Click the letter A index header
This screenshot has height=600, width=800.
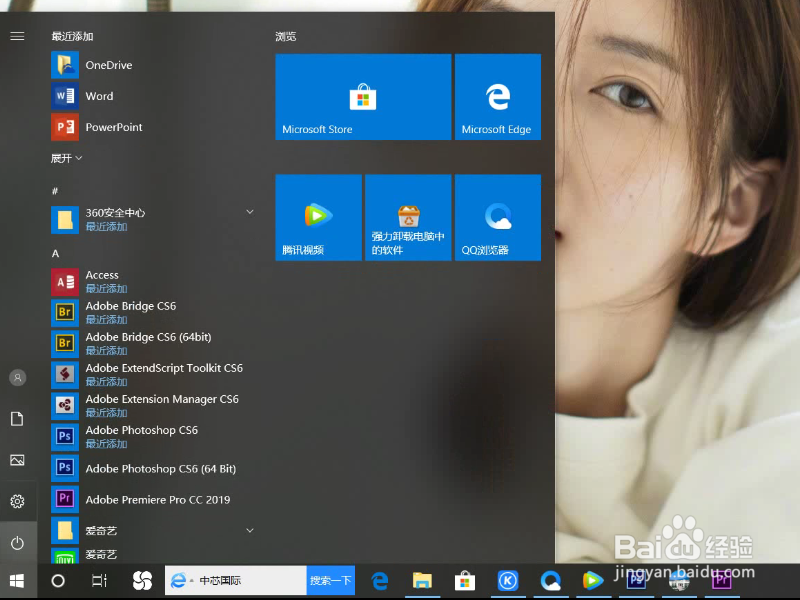(x=56, y=254)
